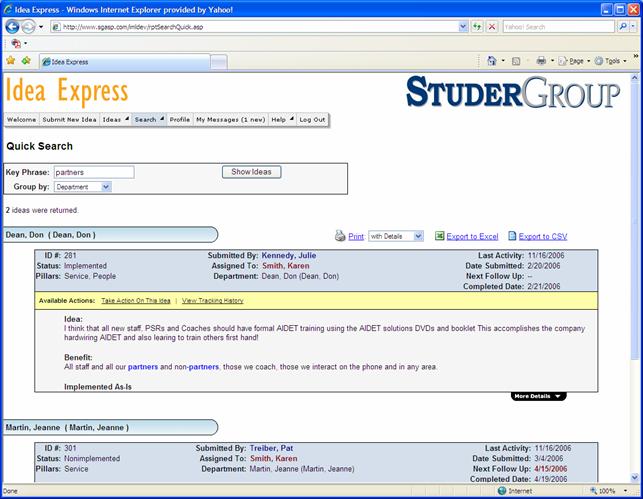Click View Tracking History link
This screenshot has height=499, width=643.
click(x=212, y=301)
